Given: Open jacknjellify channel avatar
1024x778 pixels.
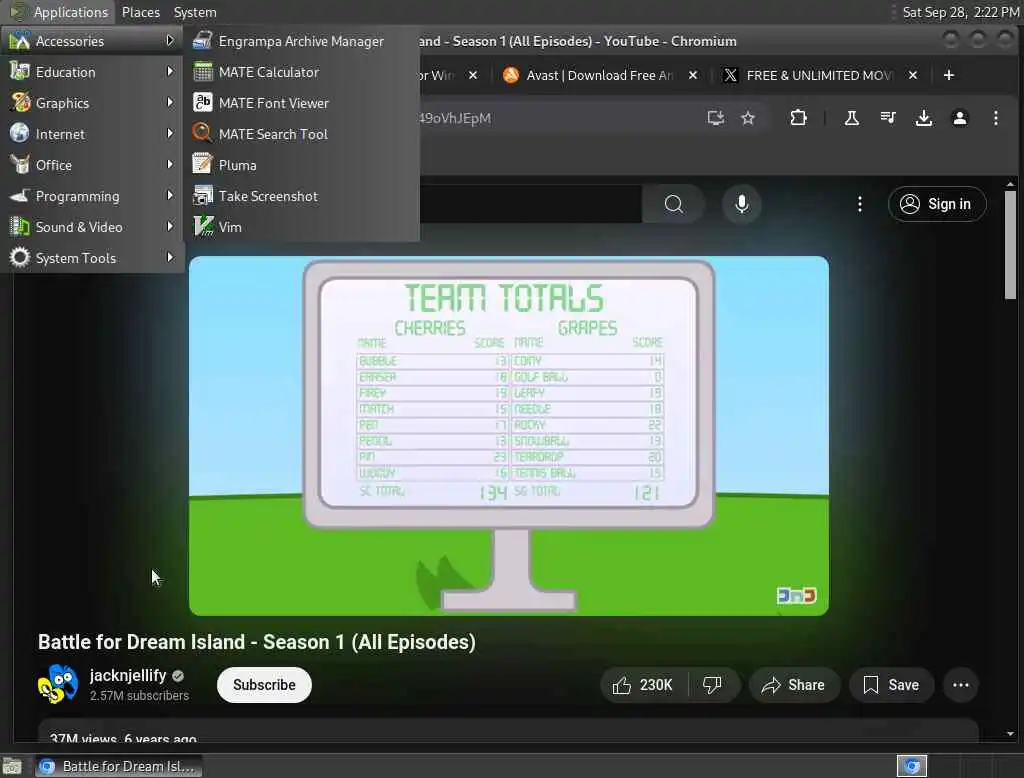Looking at the screenshot, I should point(57,685).
